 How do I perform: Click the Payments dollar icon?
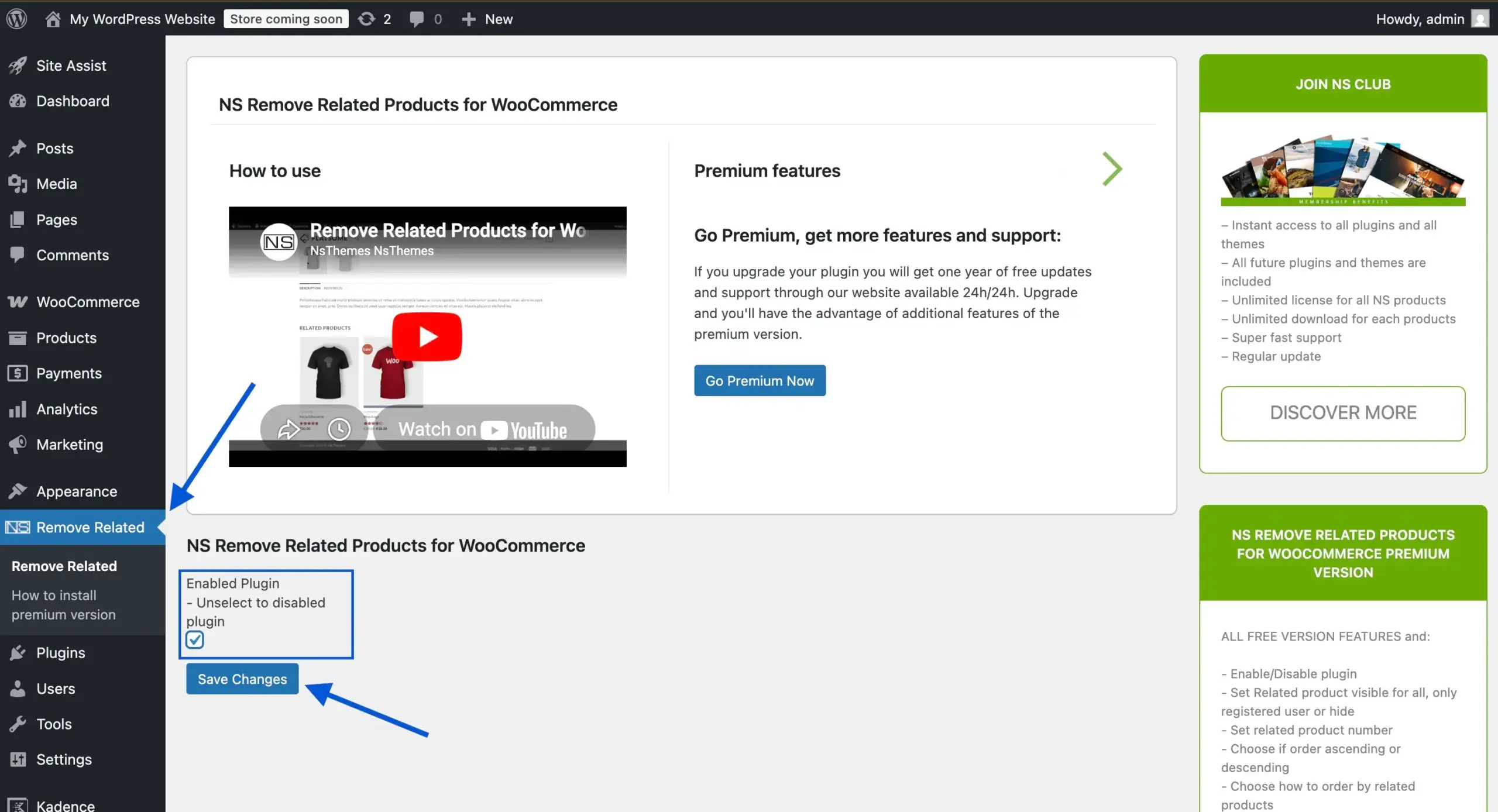pos(18,373)
